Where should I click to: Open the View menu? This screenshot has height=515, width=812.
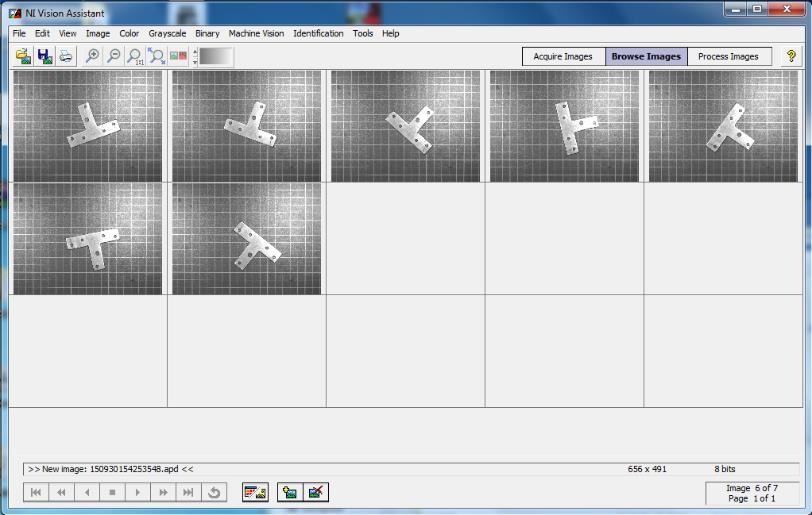[x=68, y=33]
